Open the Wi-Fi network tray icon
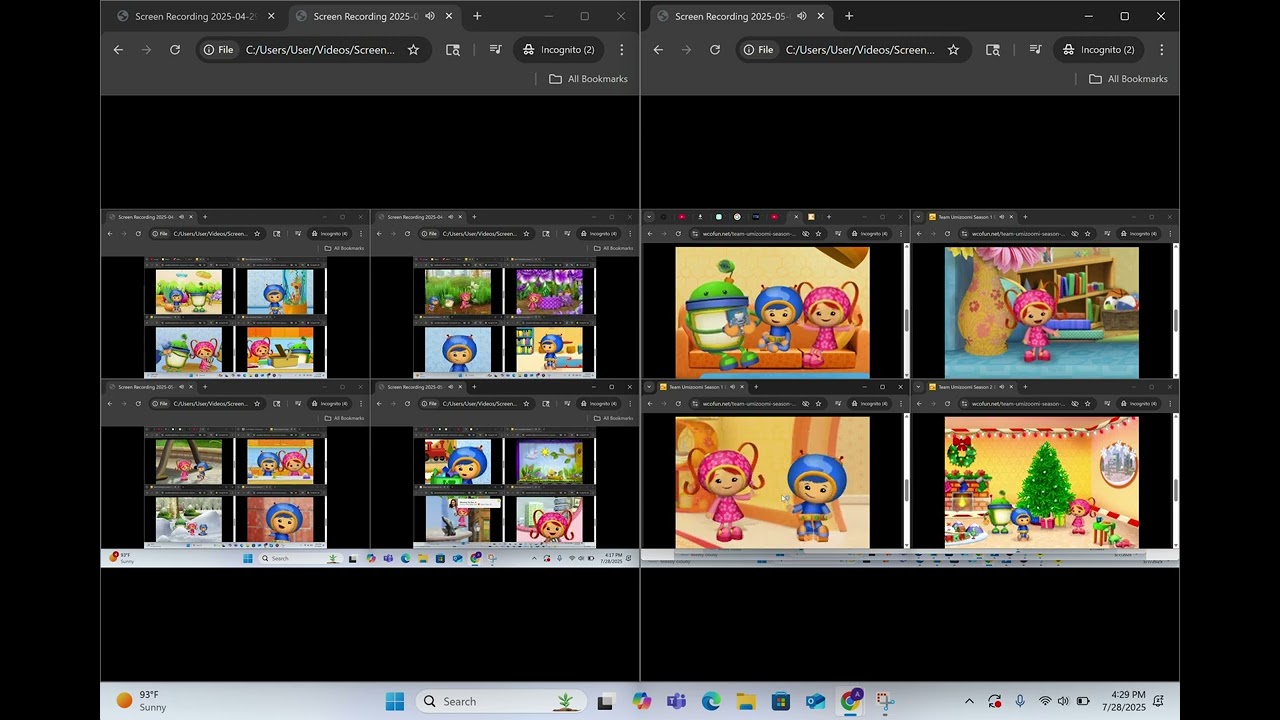 [x=1045, y=701]
